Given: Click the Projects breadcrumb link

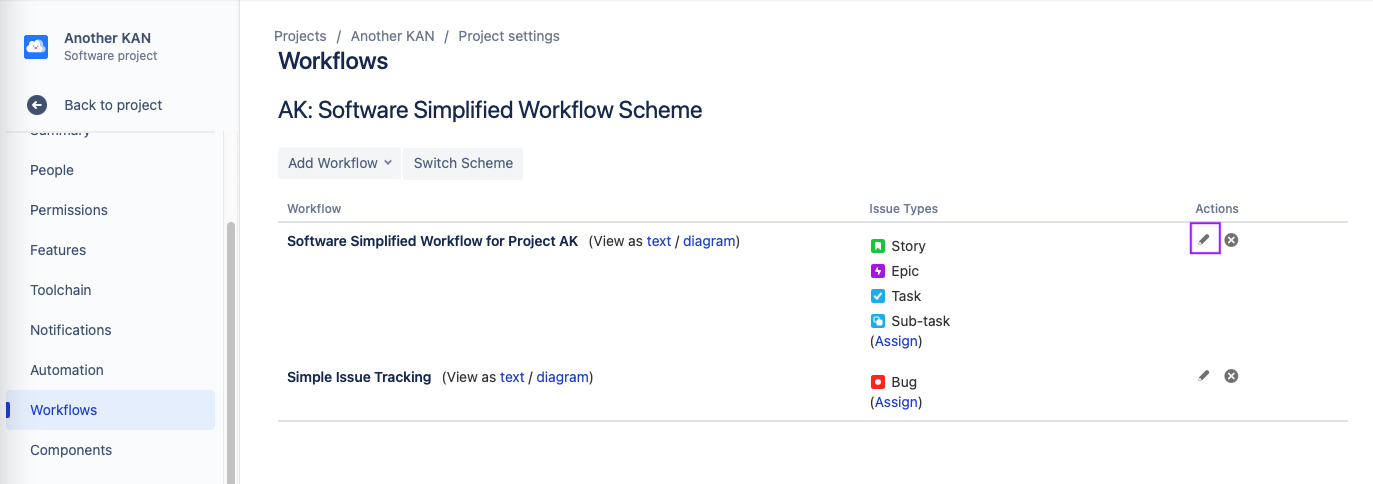Looking at the screenshot, I should [x=300, y=36].
